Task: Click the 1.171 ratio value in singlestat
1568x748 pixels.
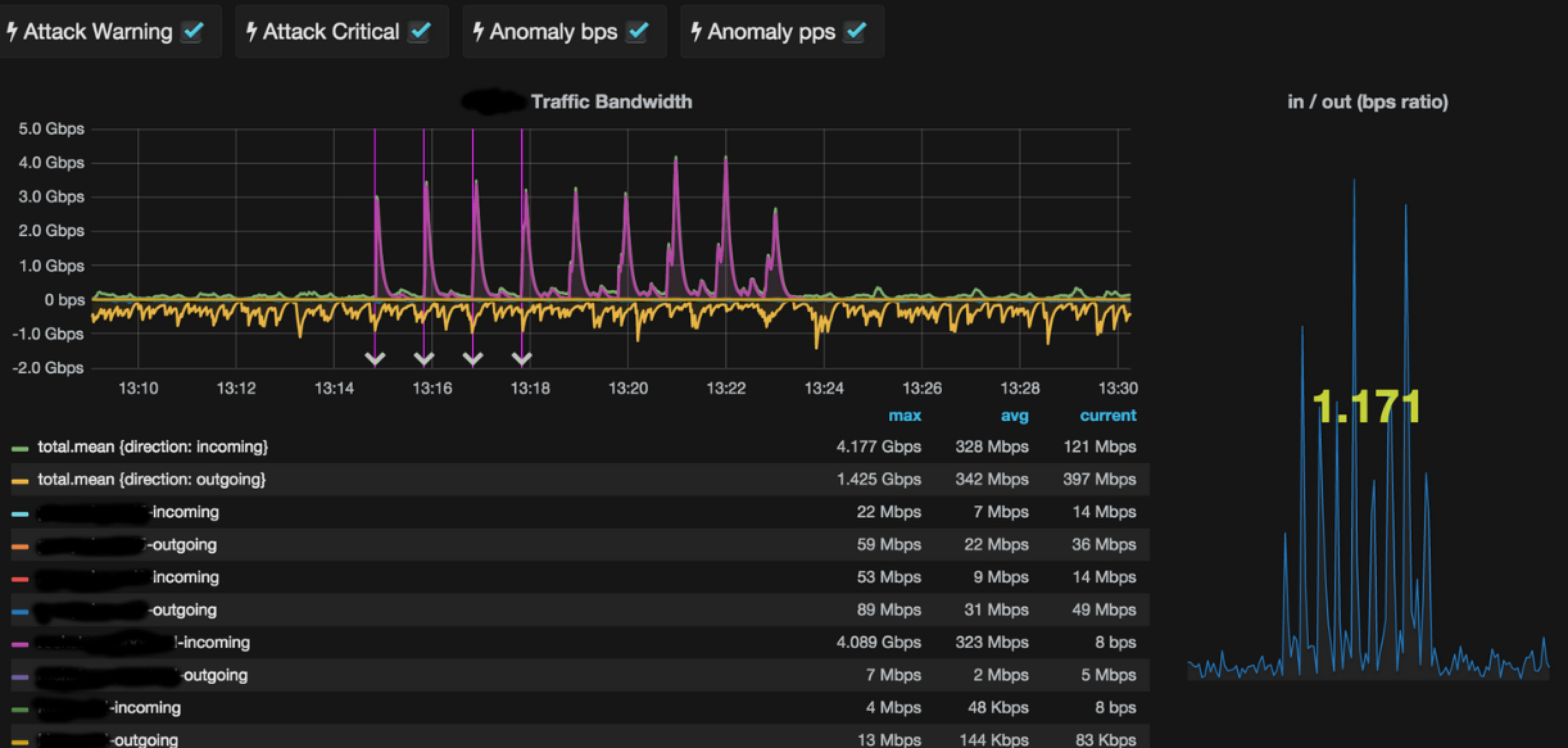Action: [x=1367, y=407]
